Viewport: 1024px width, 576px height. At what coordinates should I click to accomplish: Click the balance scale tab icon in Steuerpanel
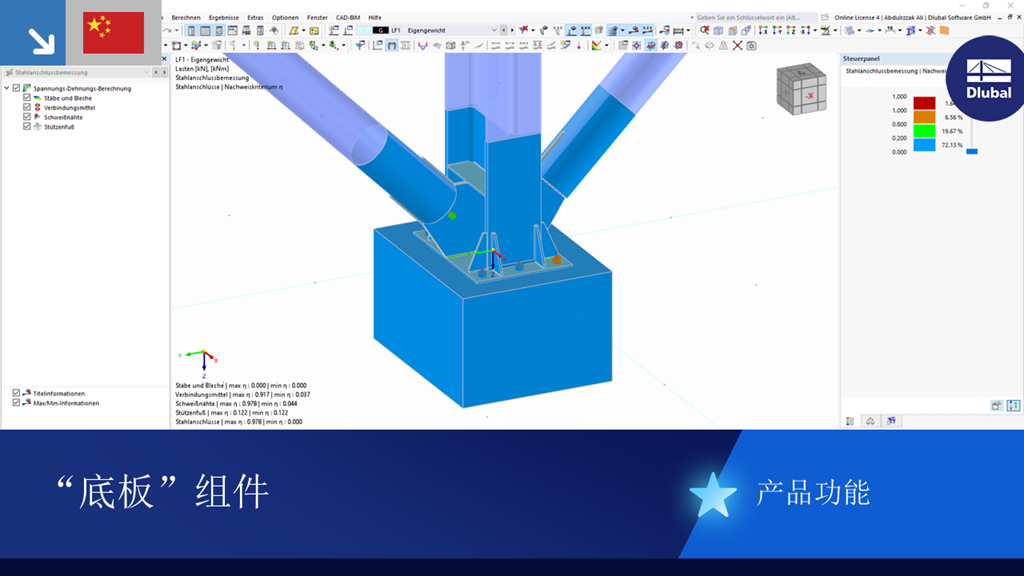[871, 421]
